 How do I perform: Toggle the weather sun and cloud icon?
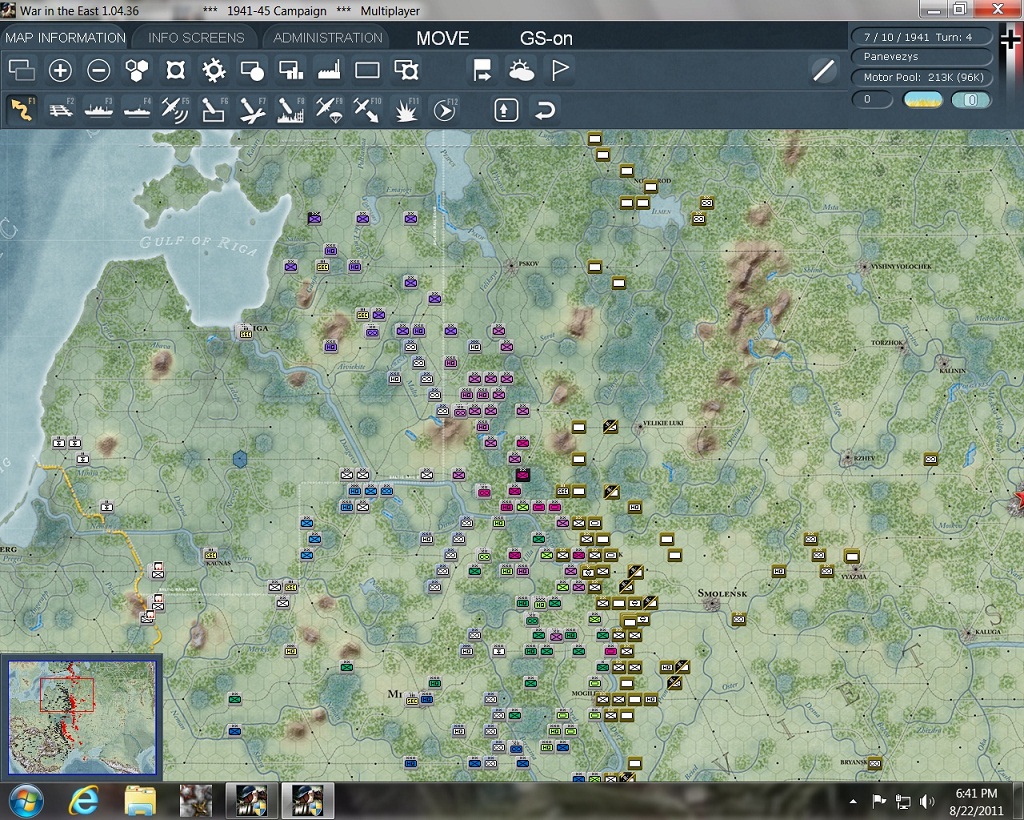(x=521, y=70)
